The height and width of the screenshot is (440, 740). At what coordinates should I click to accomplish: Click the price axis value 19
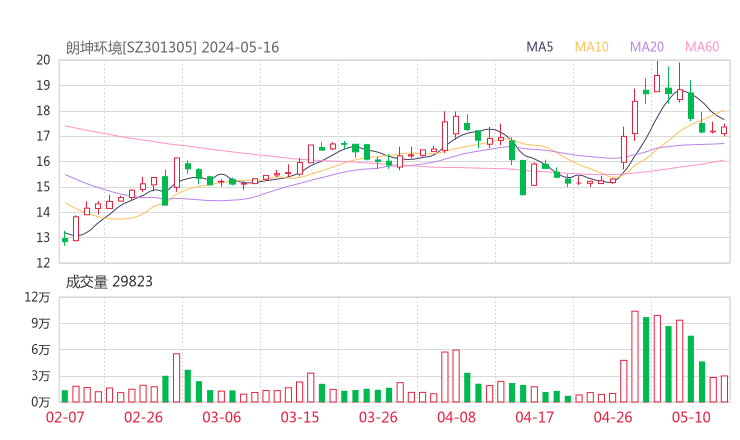tap(43, 85)
